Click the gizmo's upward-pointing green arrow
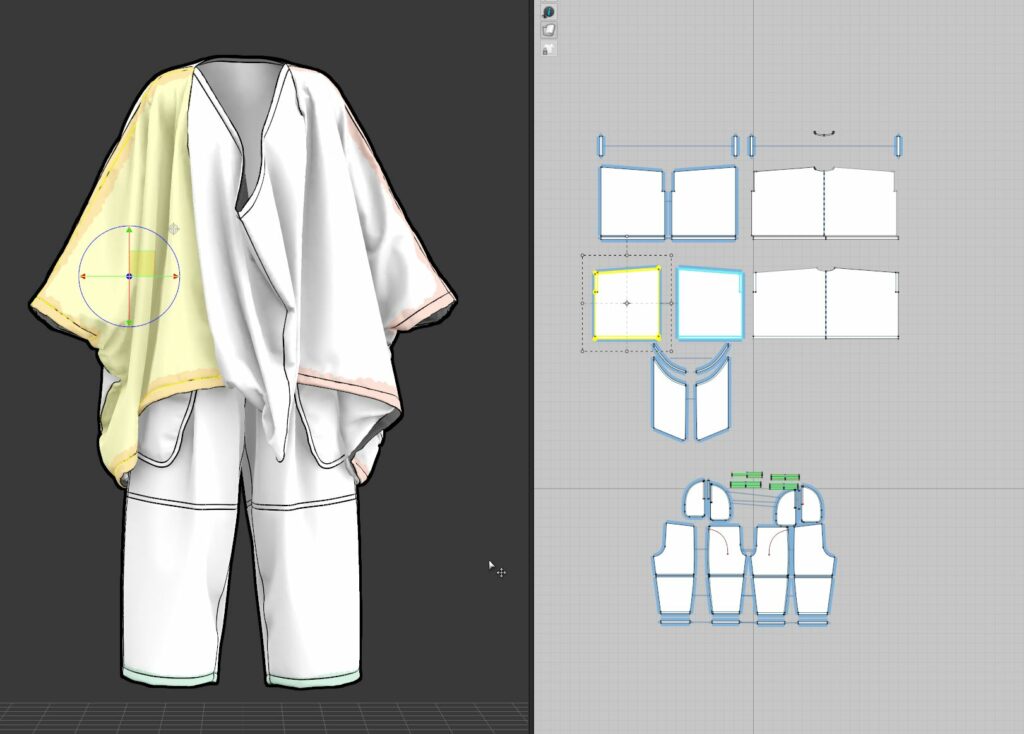1024x734 pixels. pyautogui.click(x=129, y=231)
